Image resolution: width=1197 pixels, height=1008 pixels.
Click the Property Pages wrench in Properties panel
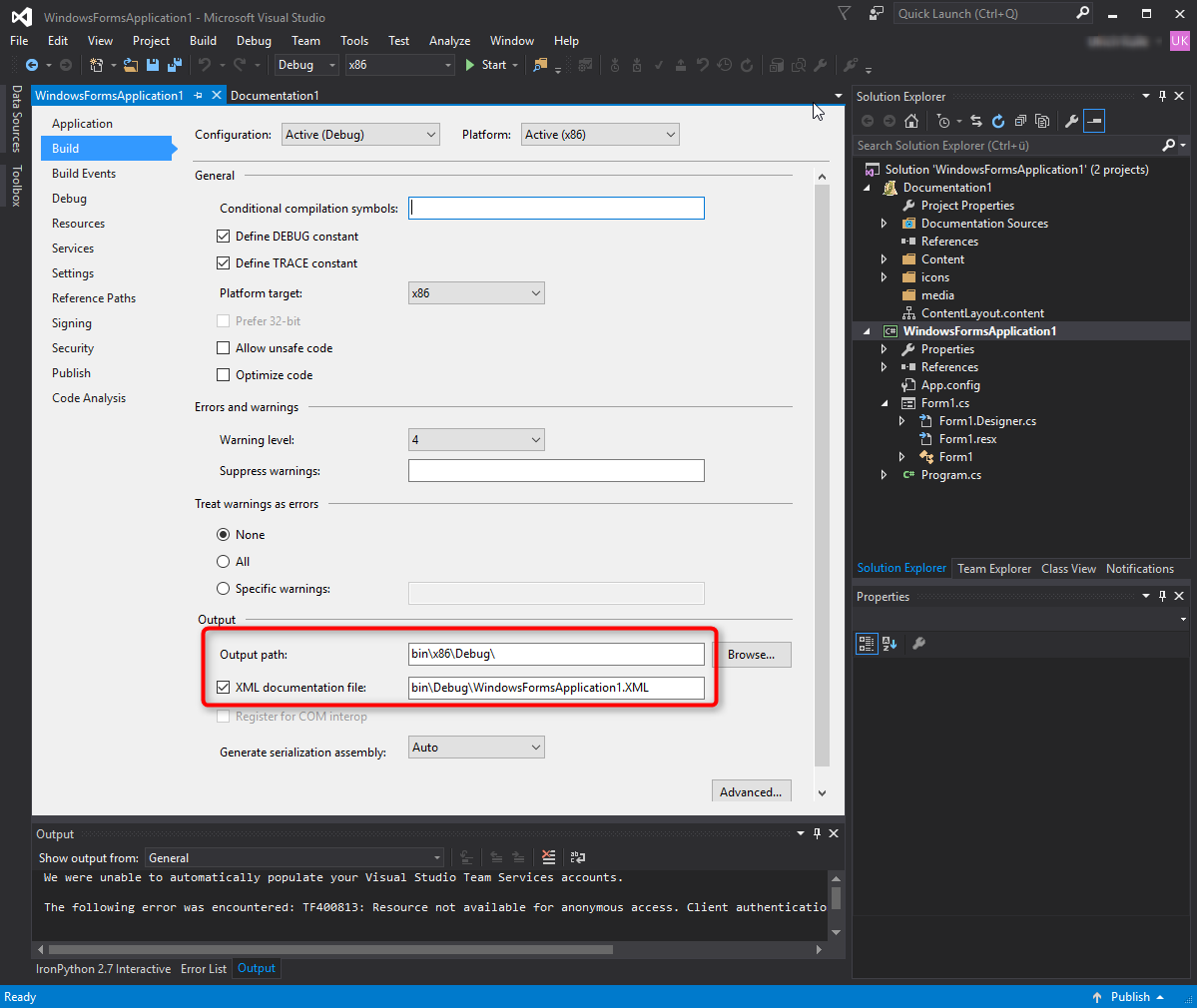click(919, 644)
